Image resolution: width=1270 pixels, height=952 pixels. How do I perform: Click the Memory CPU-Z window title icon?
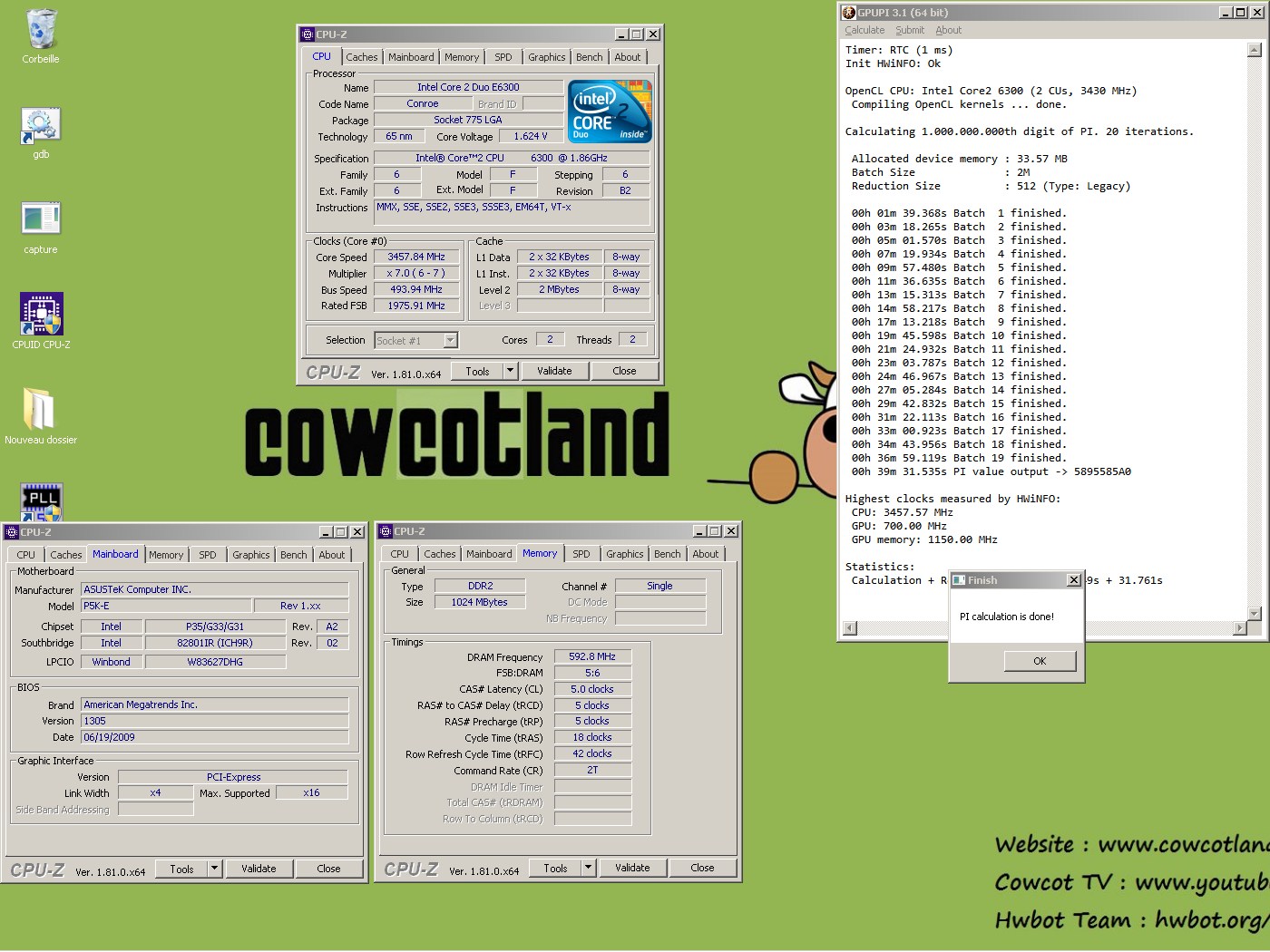[386, 531]
